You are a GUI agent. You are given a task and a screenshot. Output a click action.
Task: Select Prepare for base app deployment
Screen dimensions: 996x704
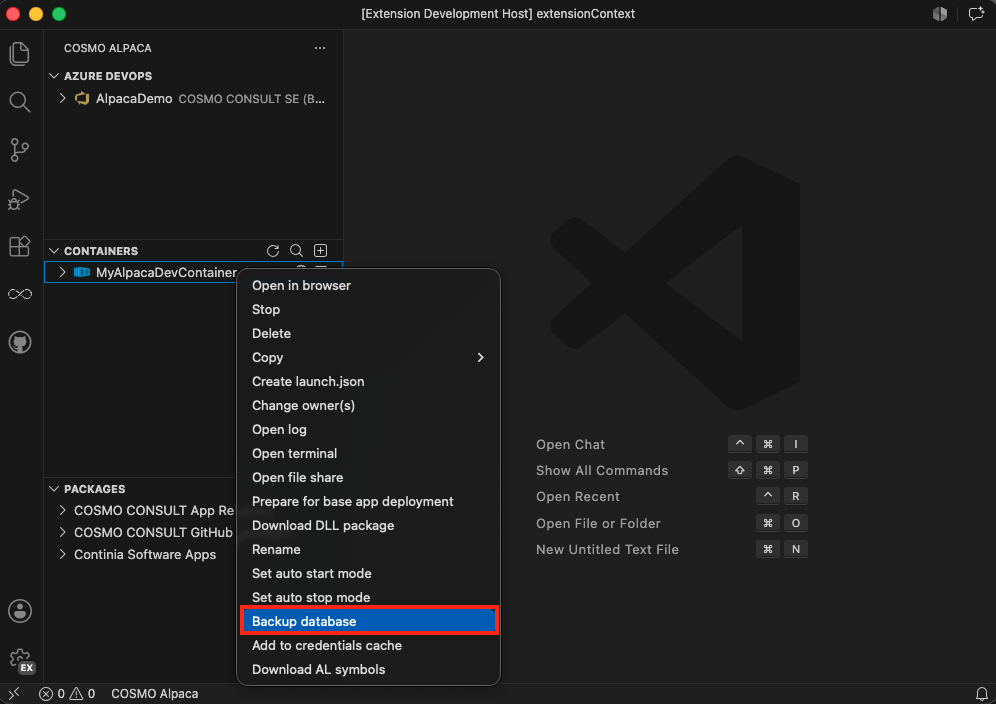369,501
